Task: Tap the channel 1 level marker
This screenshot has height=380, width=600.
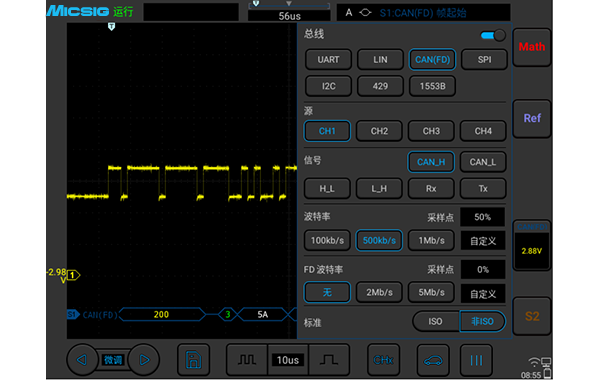Action: [x=72, y=275]
